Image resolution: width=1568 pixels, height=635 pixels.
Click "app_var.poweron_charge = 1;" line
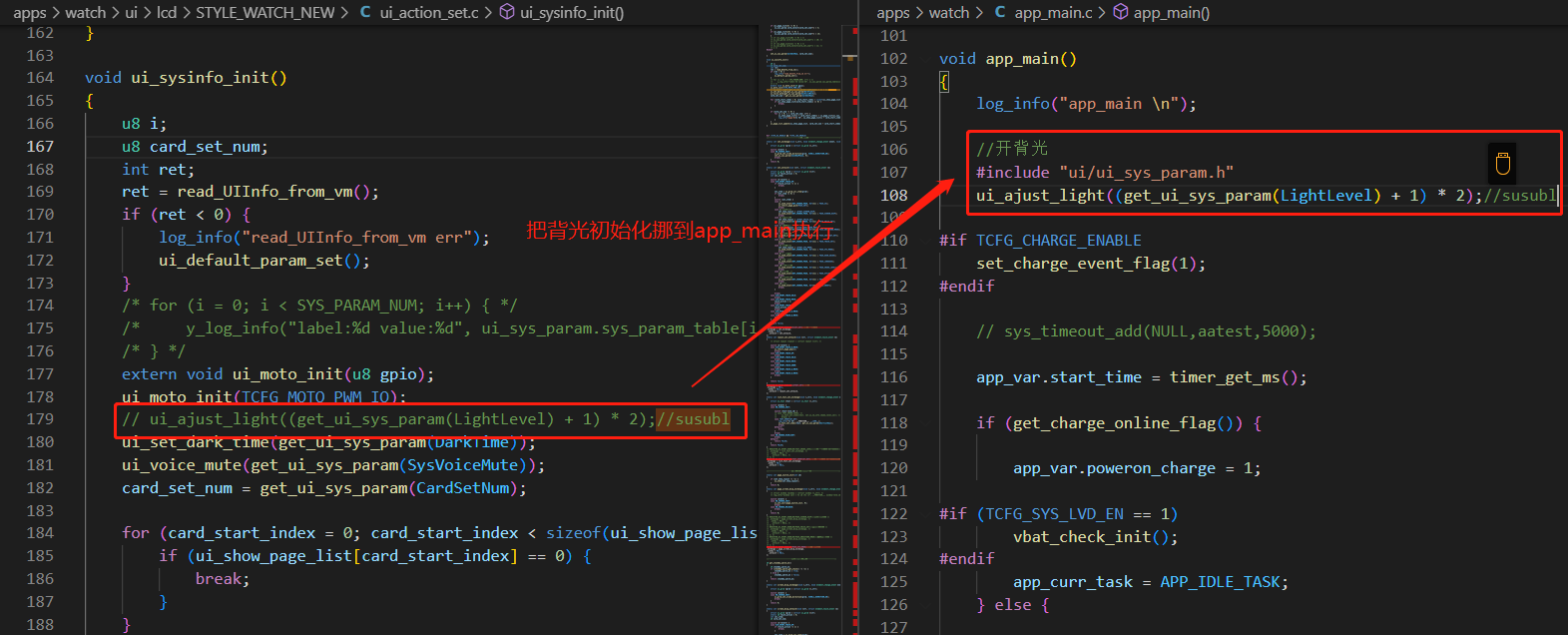click(1137, 468)
